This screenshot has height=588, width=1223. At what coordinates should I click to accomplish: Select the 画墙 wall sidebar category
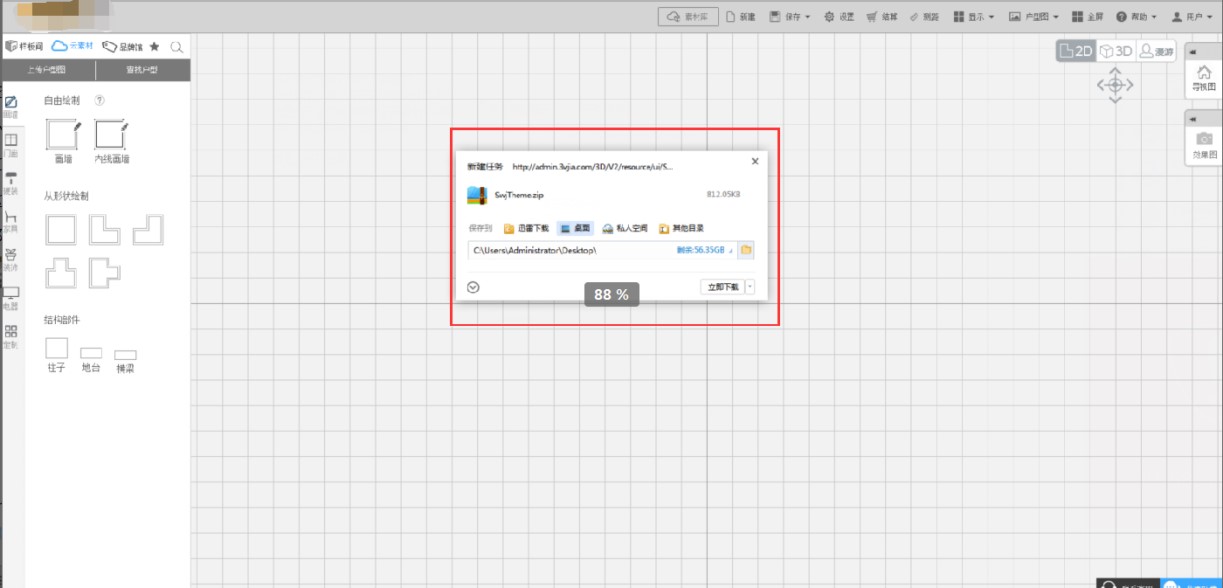pos(11,107)
